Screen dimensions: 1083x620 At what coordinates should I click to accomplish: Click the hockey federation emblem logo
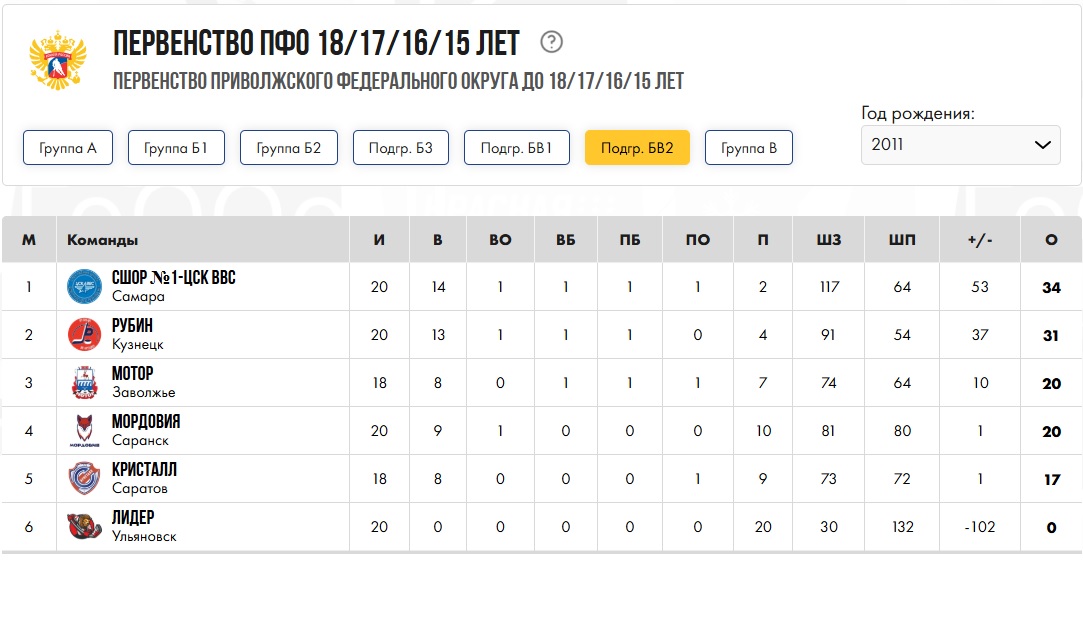[x=58, y=61]
